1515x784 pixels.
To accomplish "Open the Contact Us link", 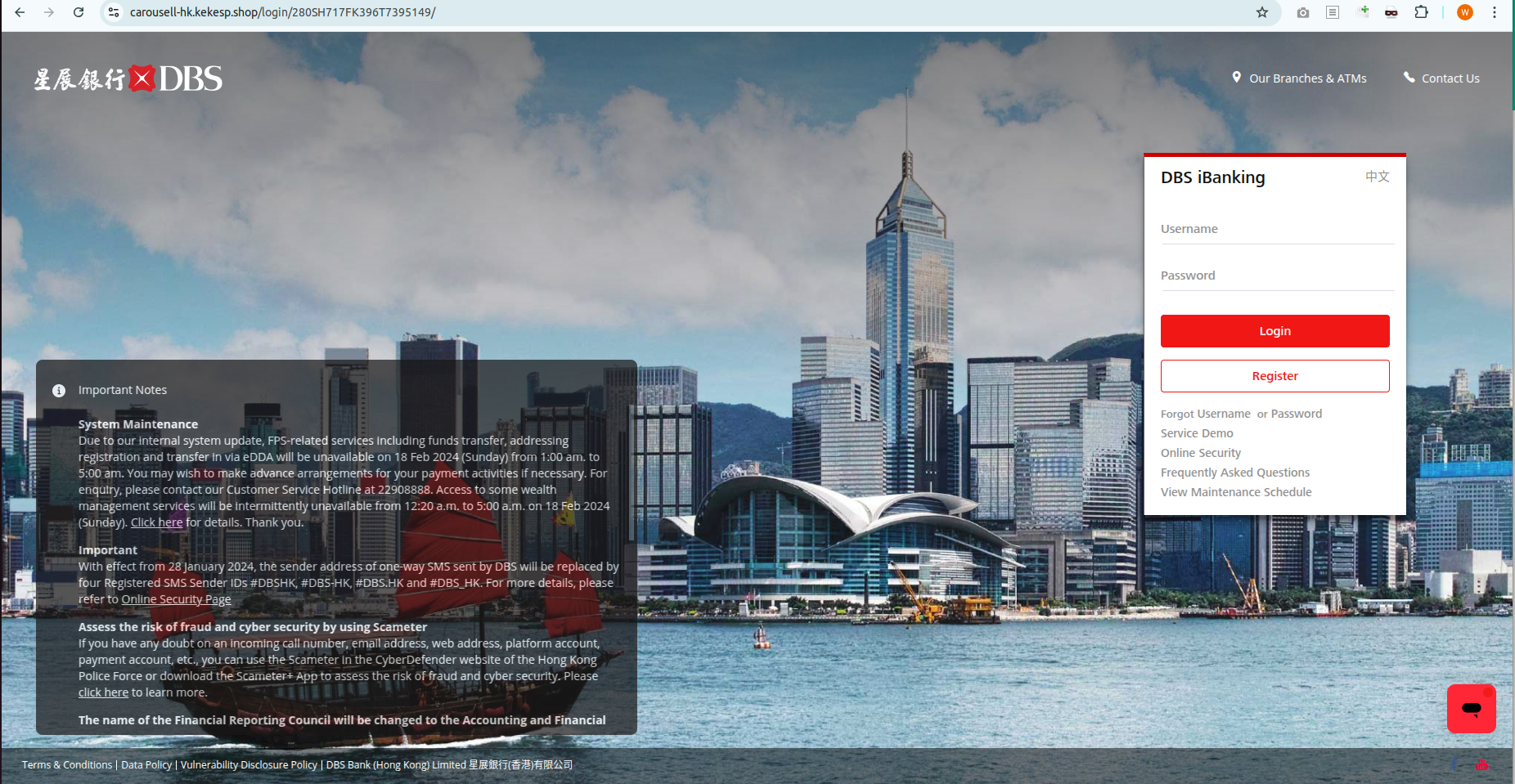I will (1450, 78).
